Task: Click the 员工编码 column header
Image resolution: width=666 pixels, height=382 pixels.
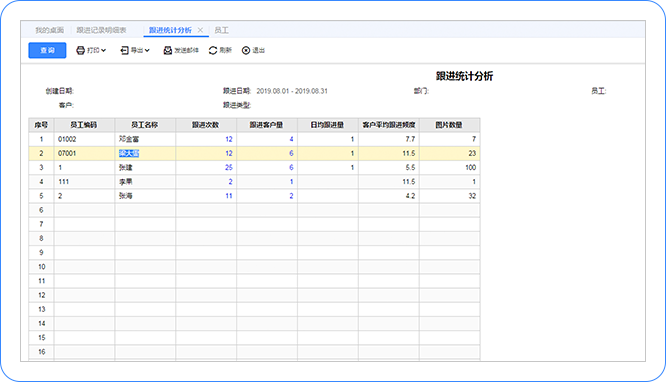Action: 84,125
